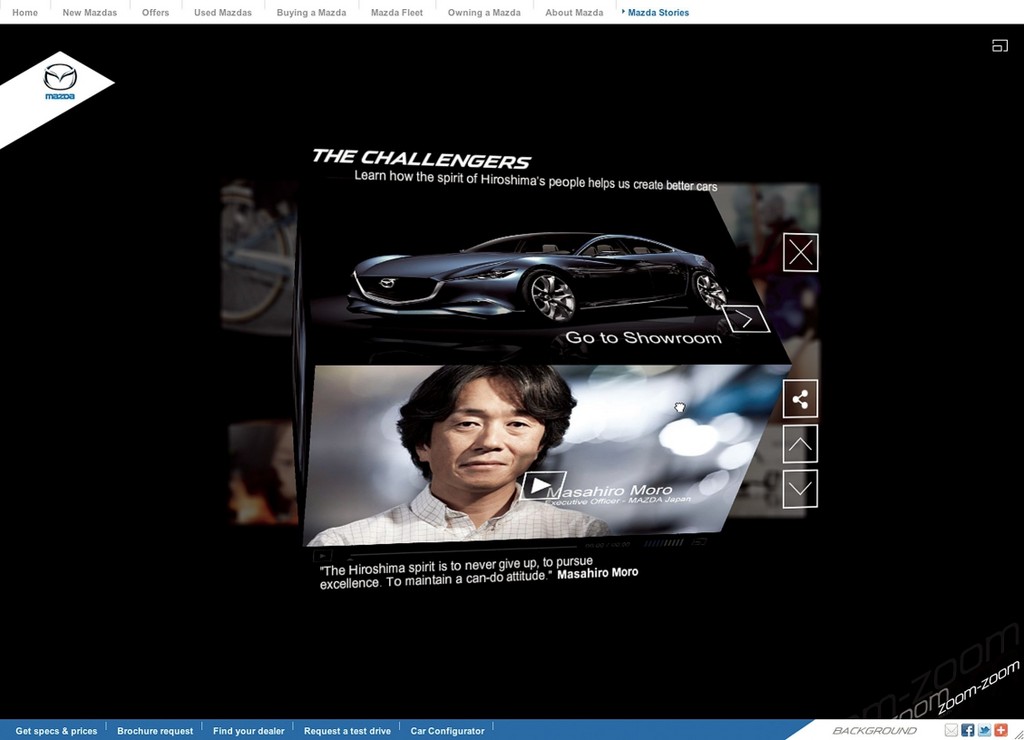
Task: Click the BACKGROUND button in the footer
Action: pos(874,730)
